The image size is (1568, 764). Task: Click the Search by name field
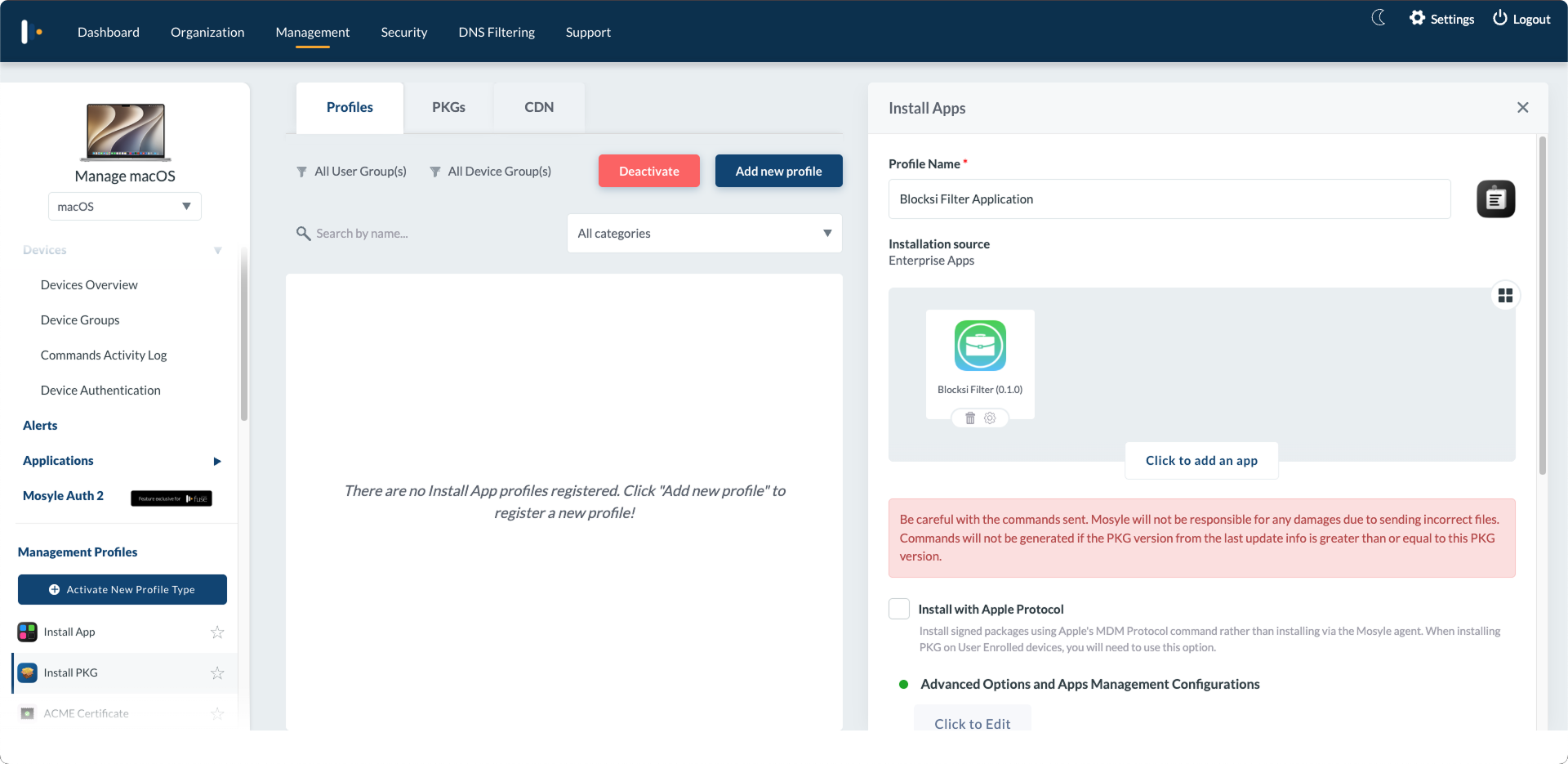tap(425, 234)
